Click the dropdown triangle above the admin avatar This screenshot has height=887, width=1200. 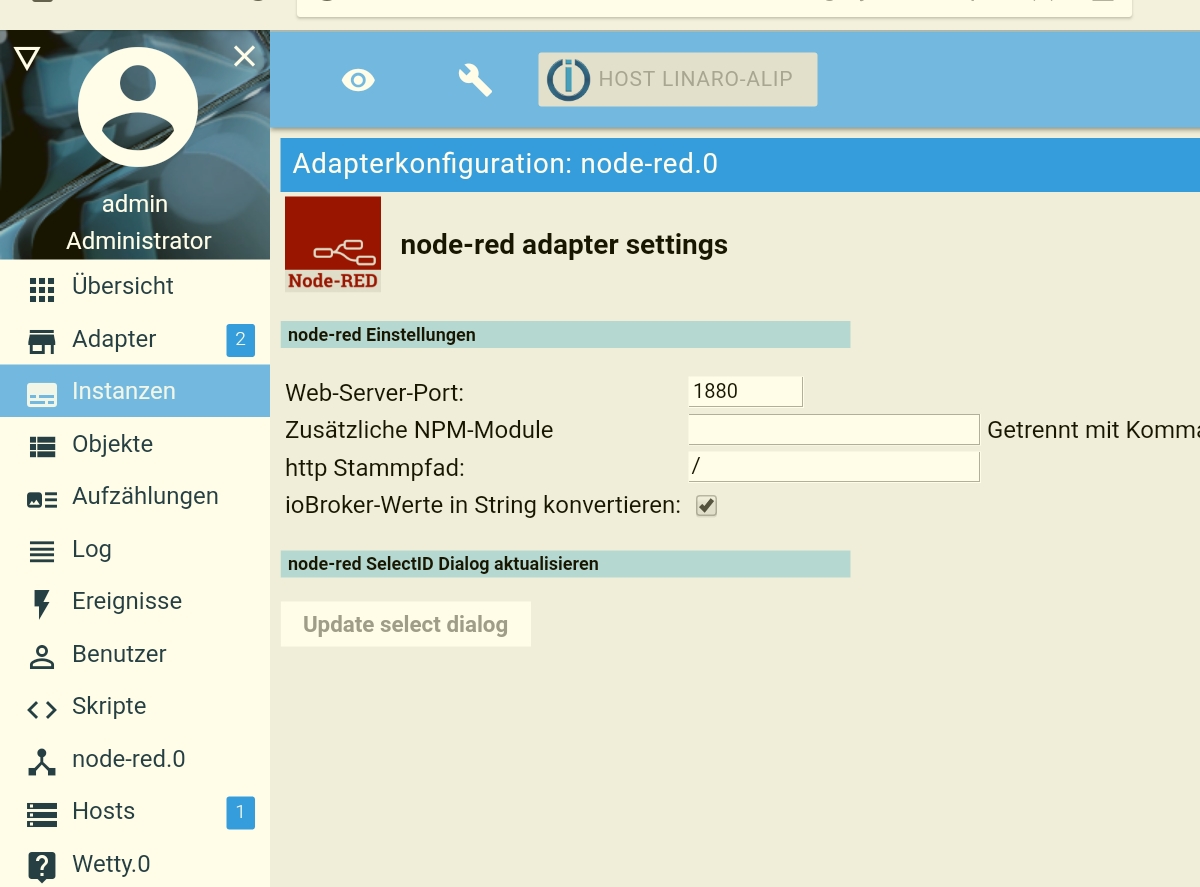[27, 58]
